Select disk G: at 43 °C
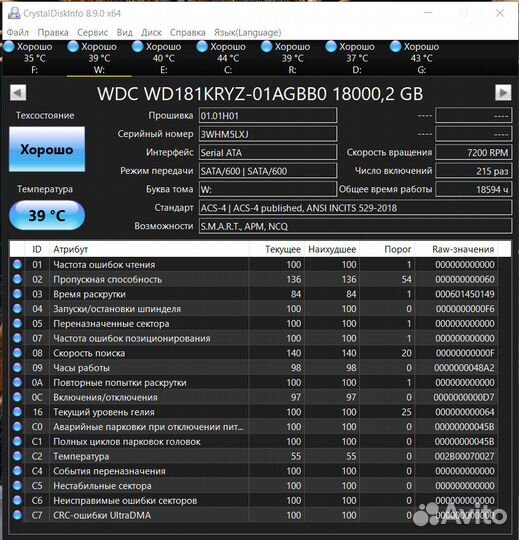This screenshot has height=540, width=519. [421, 58]
